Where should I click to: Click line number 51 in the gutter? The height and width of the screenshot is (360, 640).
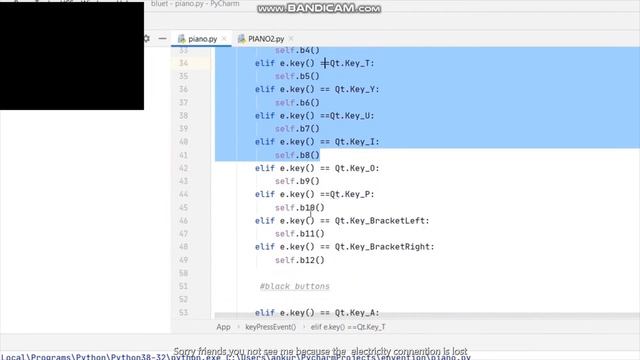(184, 286)
